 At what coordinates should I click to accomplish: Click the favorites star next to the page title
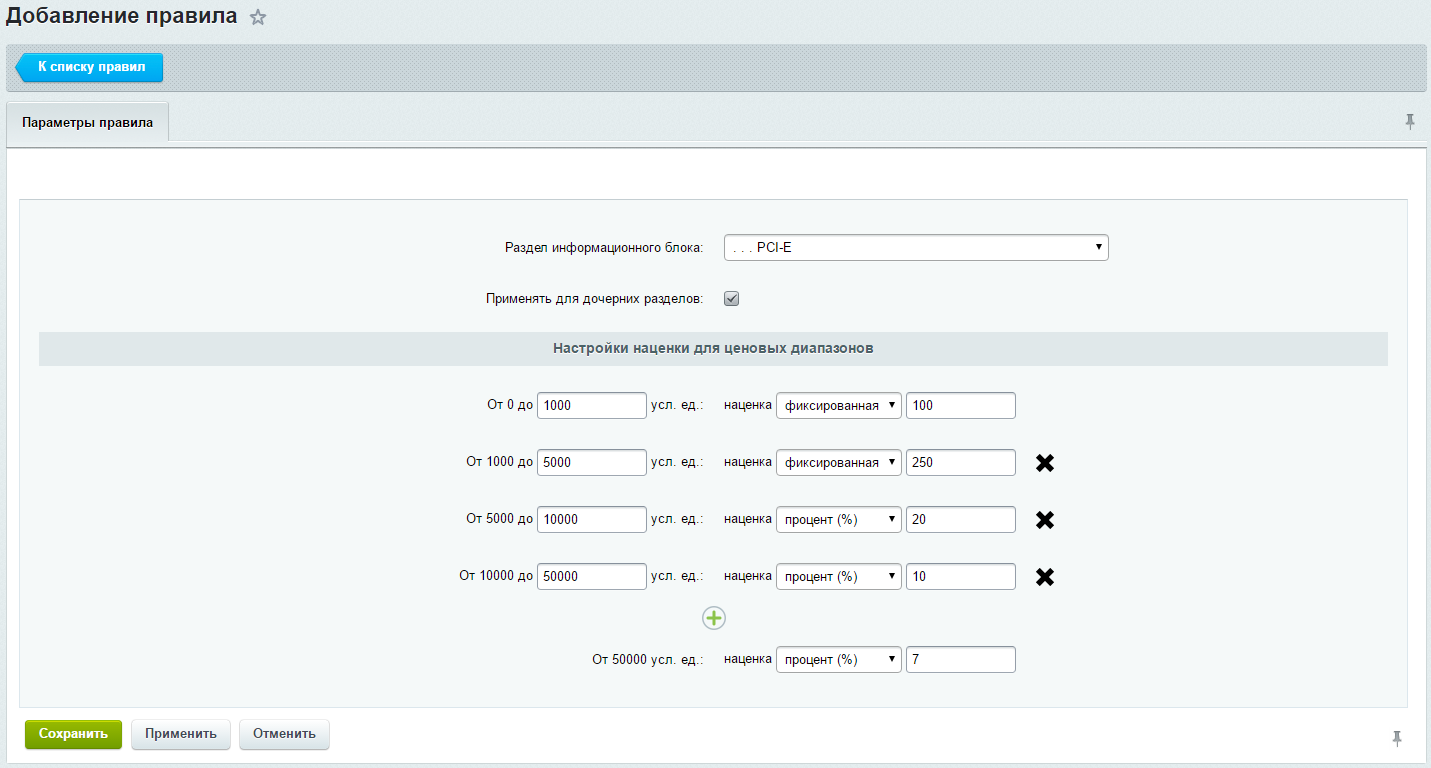pos(258,17)
